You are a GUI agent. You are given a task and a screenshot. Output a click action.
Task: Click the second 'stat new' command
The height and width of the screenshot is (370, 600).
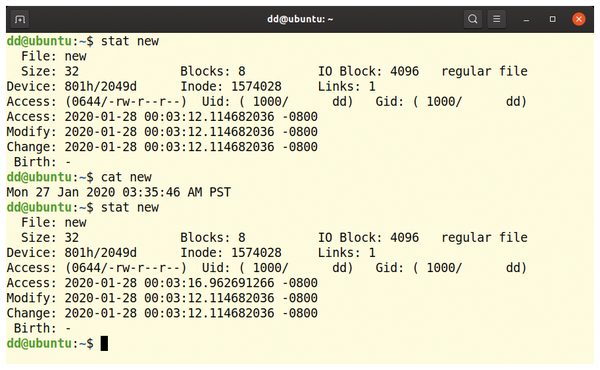tap(130, 207)
